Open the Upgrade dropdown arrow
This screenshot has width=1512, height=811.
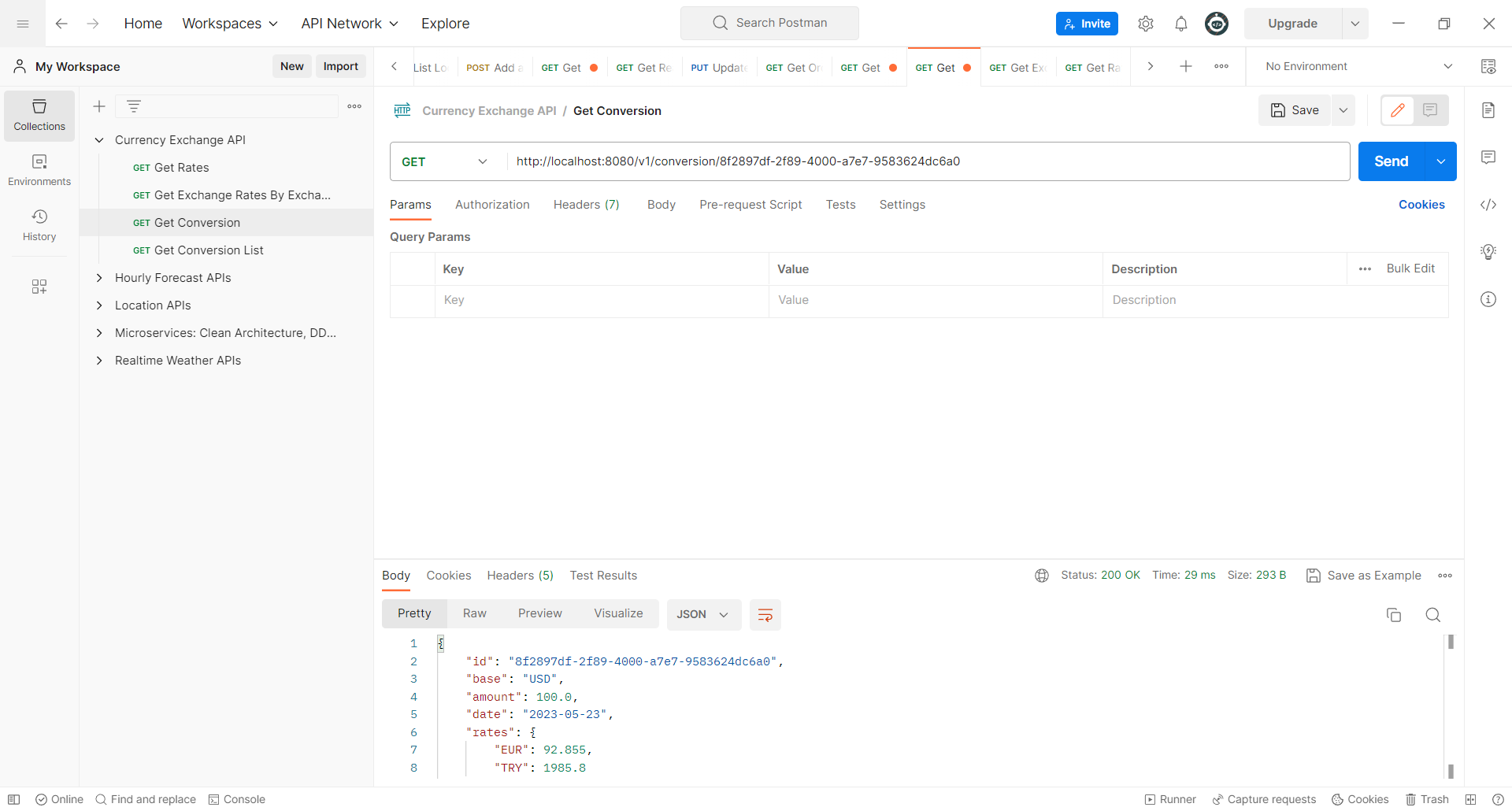click(x=1355, y=24)
